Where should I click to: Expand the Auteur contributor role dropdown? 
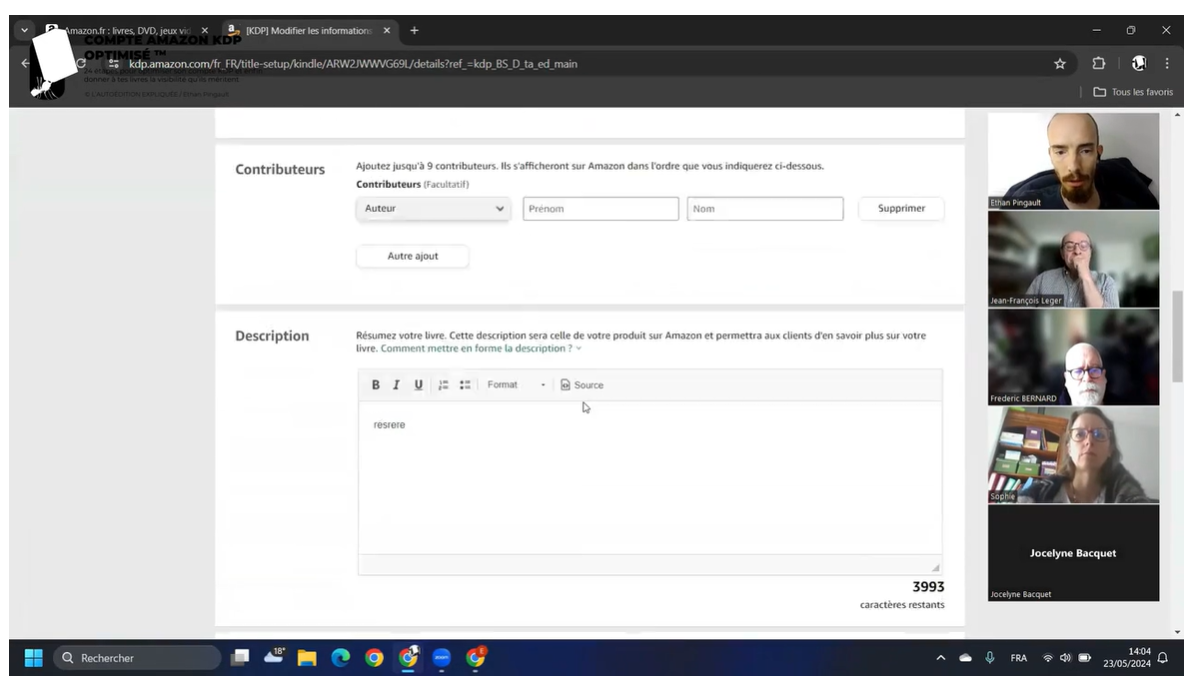[x=434, y=209]
